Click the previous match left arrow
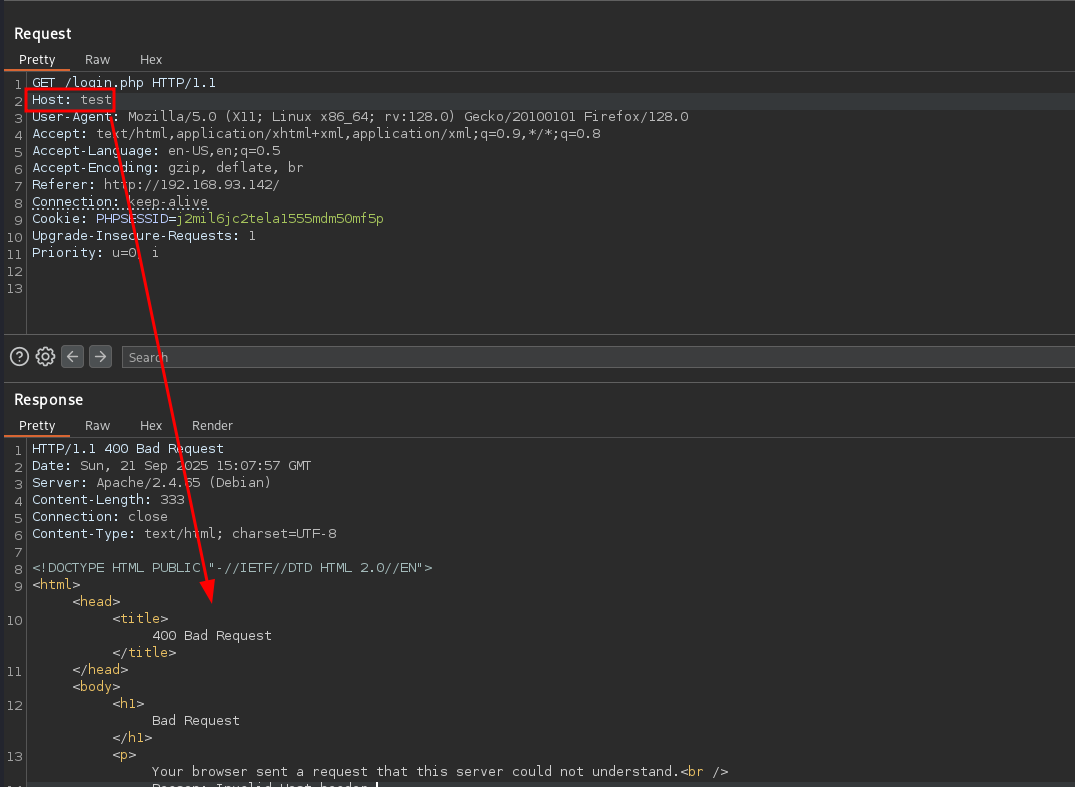Image resolution: width=1075 pixels, height=787 pixels. tap(72, 357)
